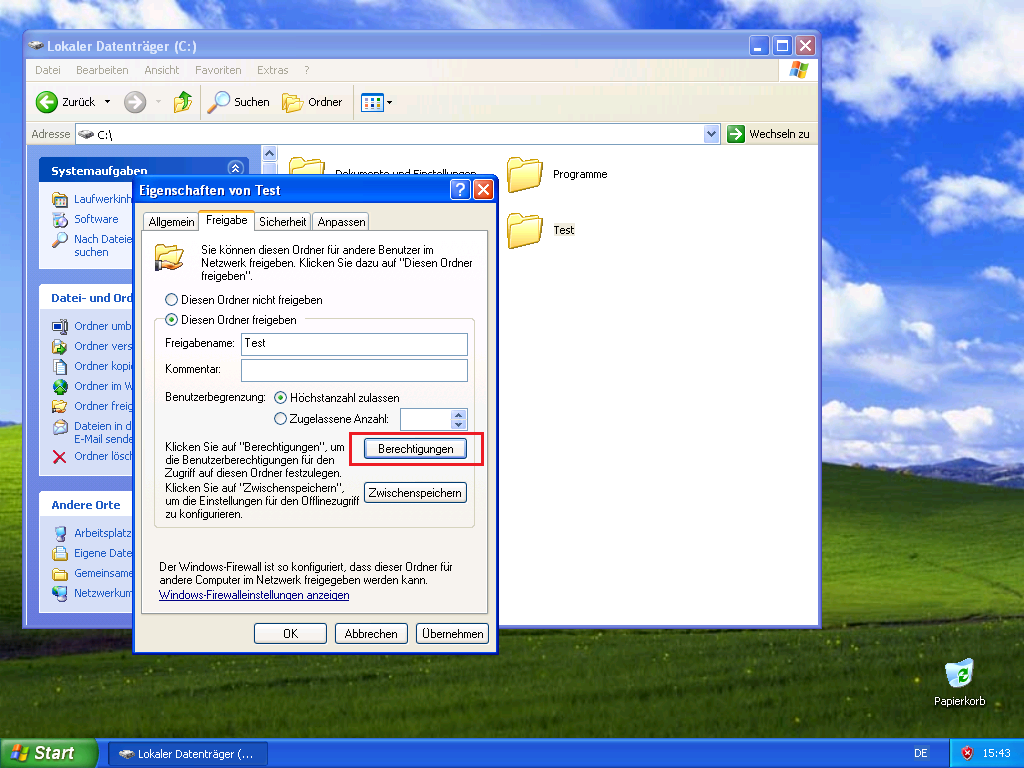
Task: Click the green Zurück back arrow icon
Action: [47, 102]
